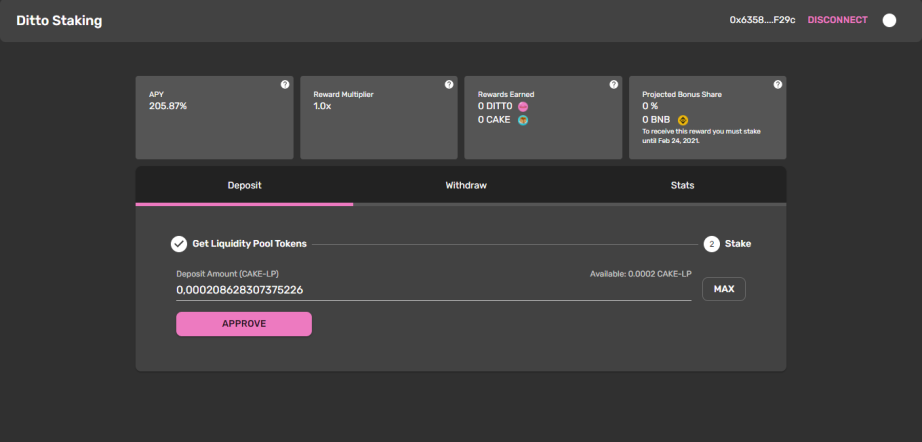Click the 1.0x reward multiplier value
This screenshot has width=922, height=442.
click(x=322, y=106)
